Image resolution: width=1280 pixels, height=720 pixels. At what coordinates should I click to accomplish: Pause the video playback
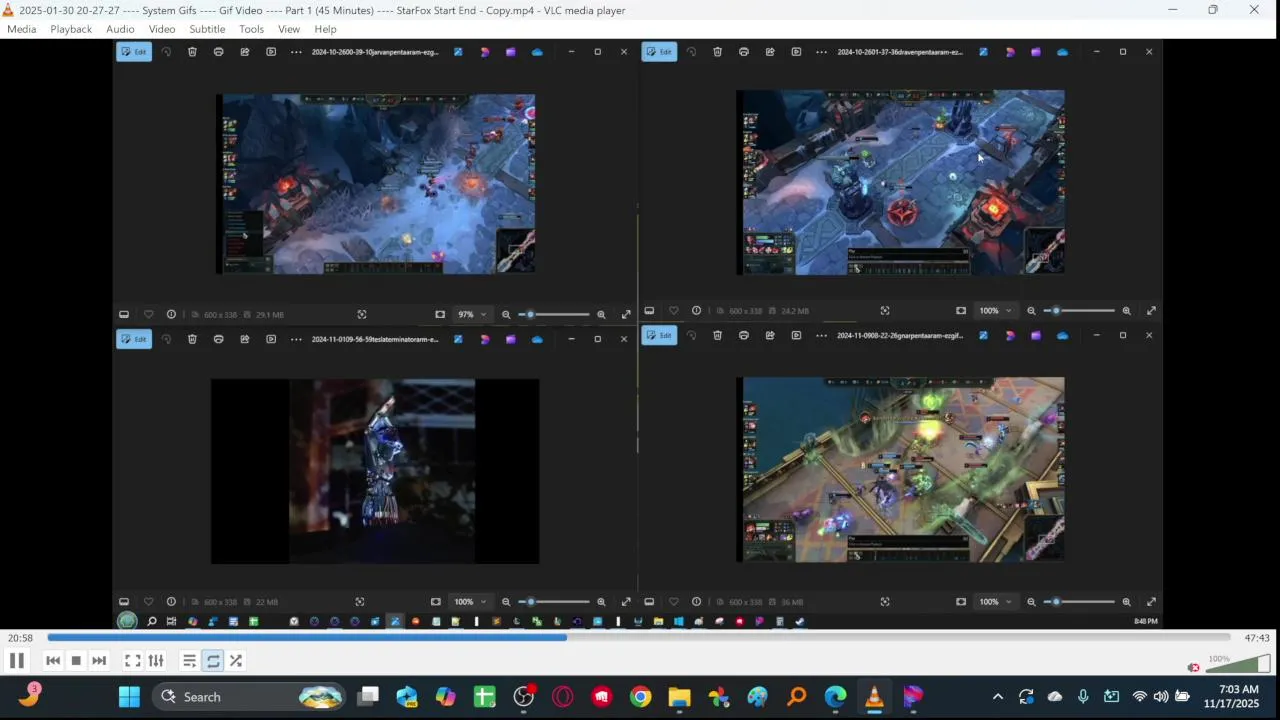click(17, 660)
